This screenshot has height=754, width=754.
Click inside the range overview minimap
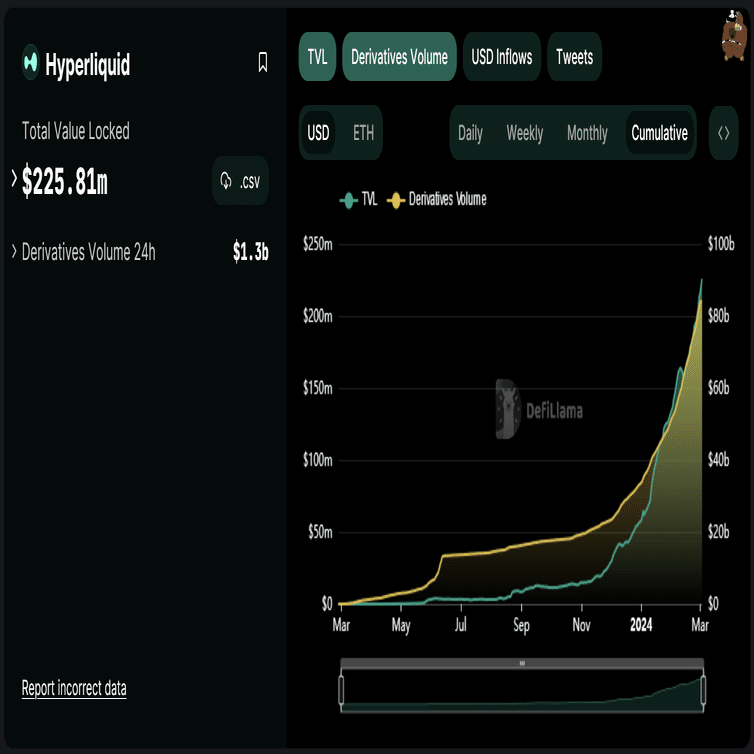[x=522, y=691]
